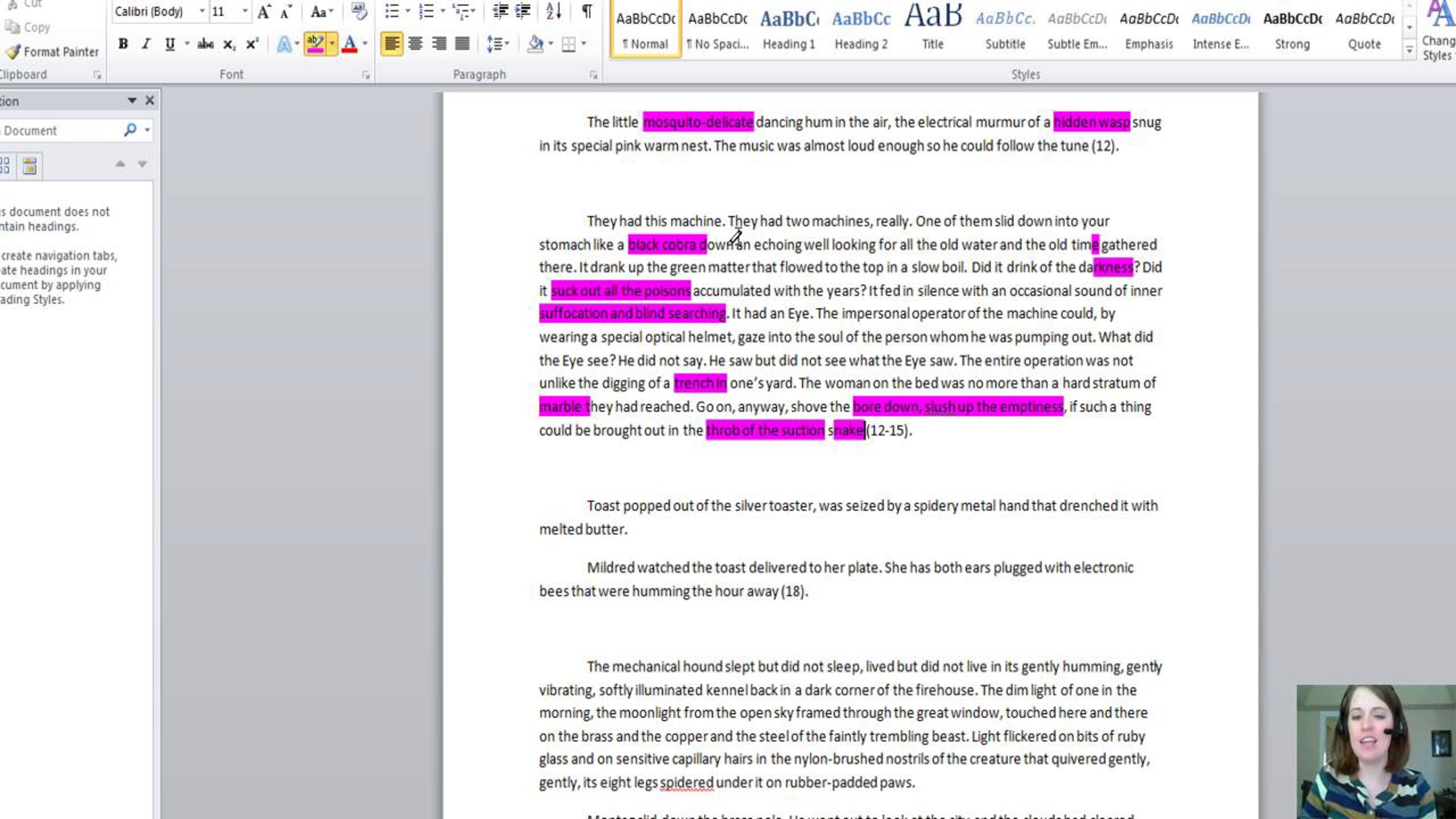Center-align the paragraph
This screenshot has width=1456, height=819.
click(x=416, y=44)
